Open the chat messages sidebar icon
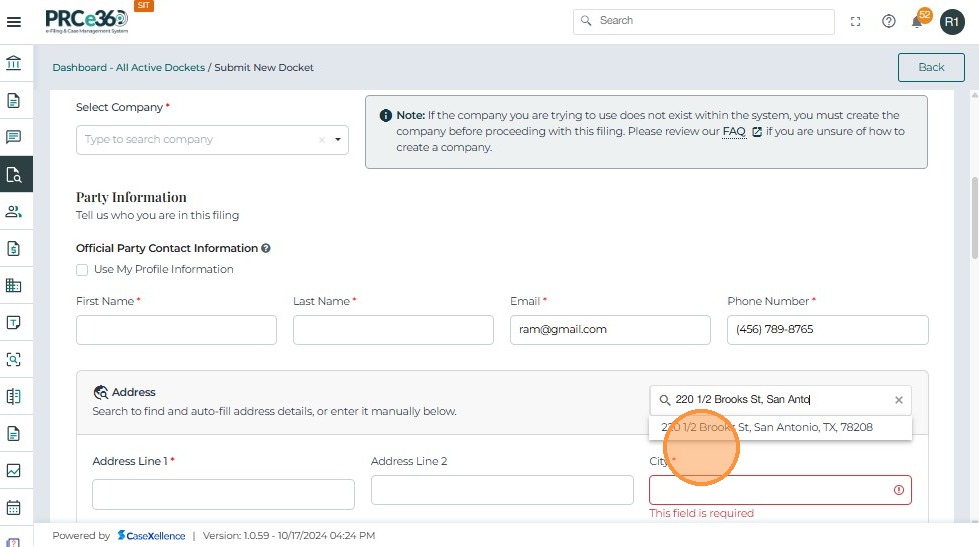 (x=14, y=137)
